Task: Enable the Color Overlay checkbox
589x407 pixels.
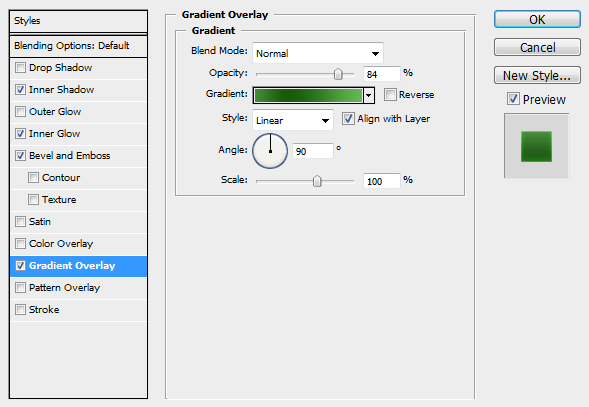Action: tap(20, 244)
